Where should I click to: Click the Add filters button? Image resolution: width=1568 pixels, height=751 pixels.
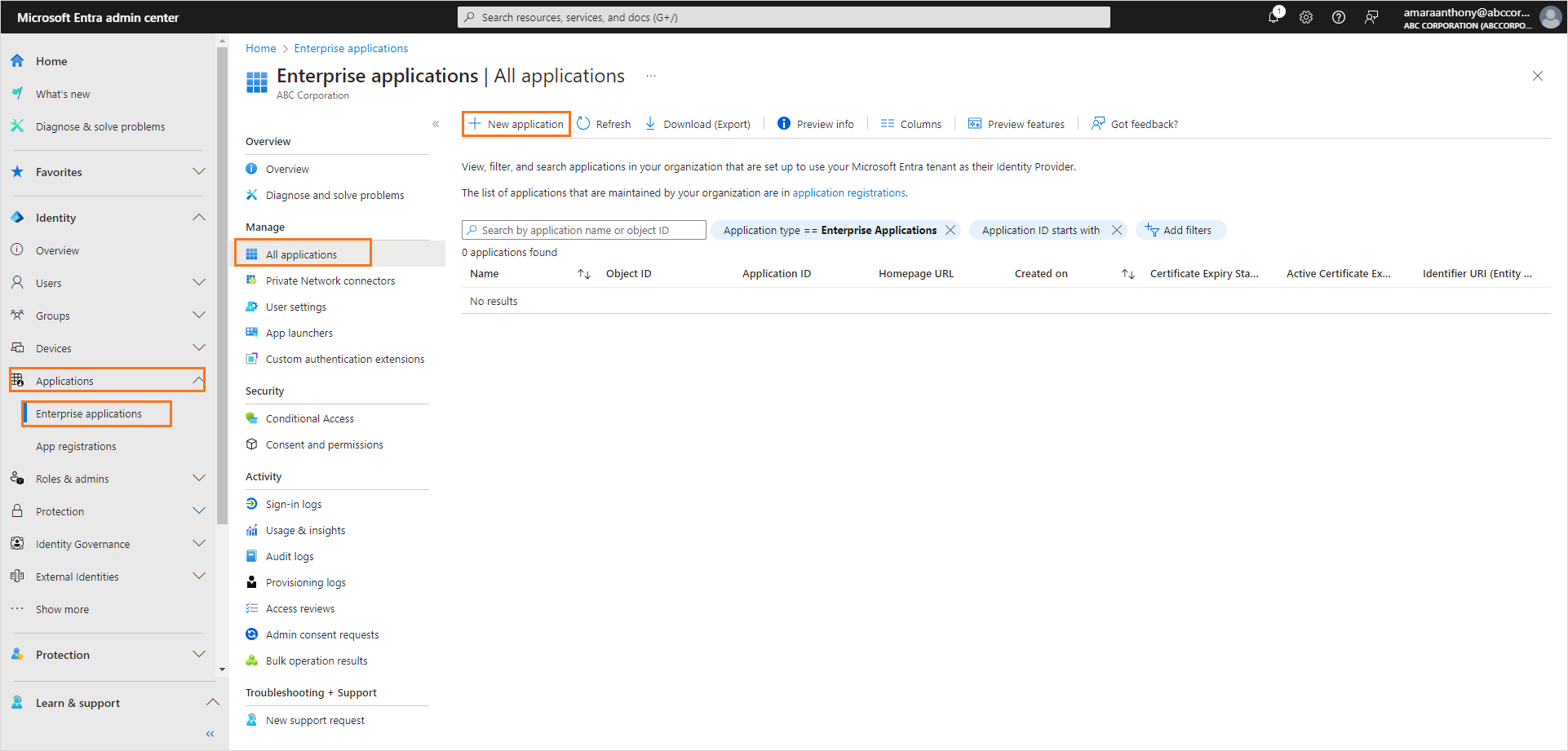click(1180, 230)
